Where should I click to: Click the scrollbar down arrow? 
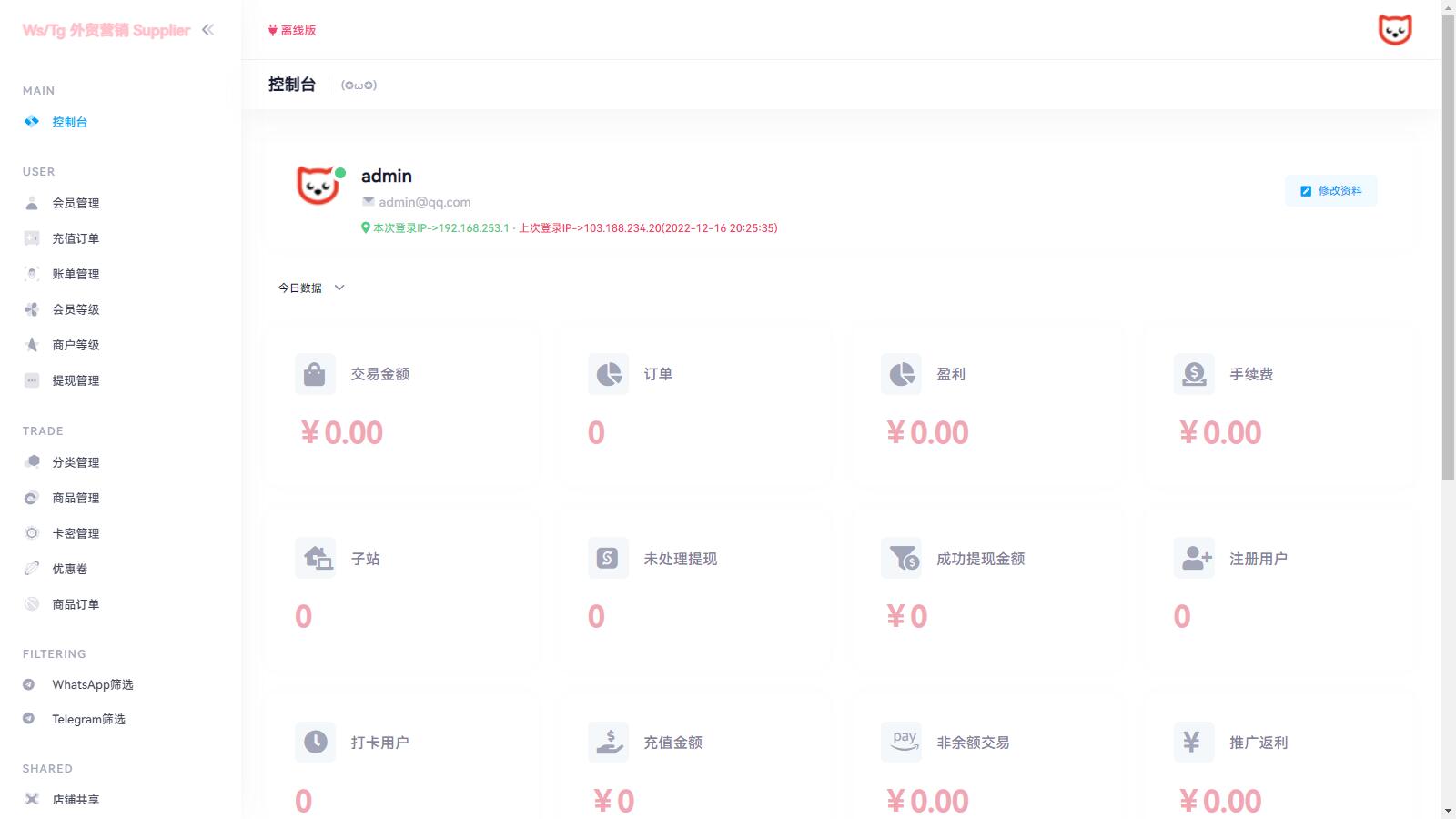click(x=1448, y=811)
